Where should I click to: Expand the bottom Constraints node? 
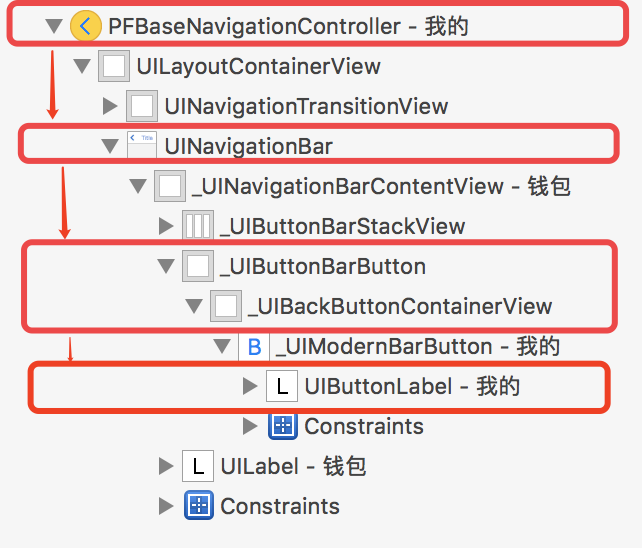coord(166,506)
